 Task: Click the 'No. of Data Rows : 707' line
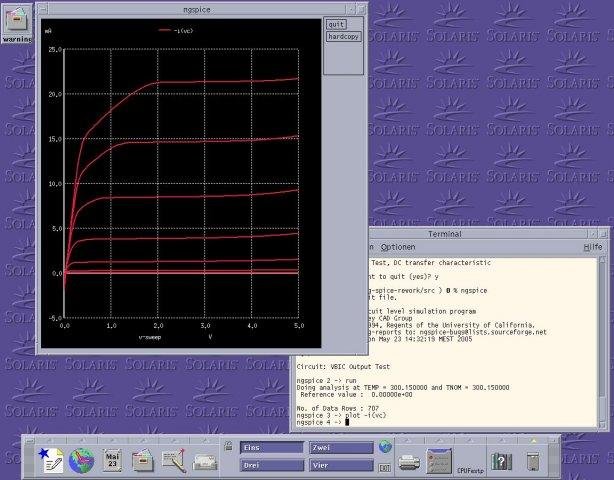point(338,408)
